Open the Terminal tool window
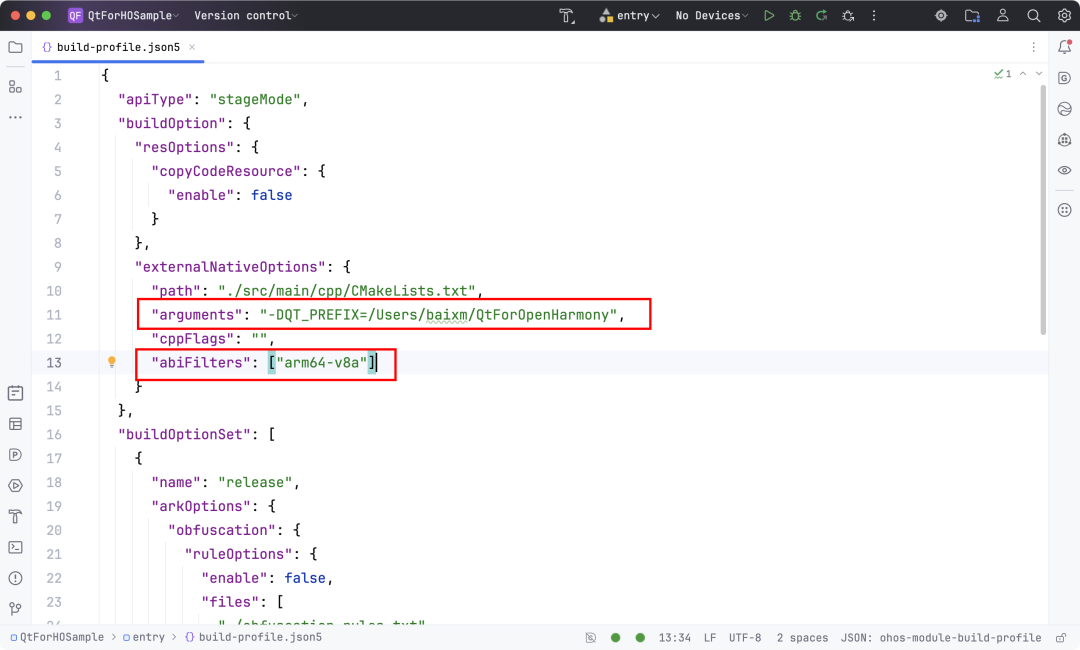 click(15, 547)
